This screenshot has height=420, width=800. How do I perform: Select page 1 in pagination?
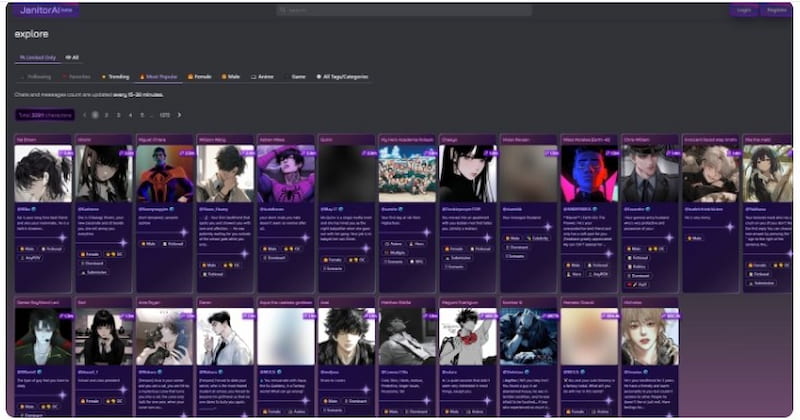pos(95,115)
